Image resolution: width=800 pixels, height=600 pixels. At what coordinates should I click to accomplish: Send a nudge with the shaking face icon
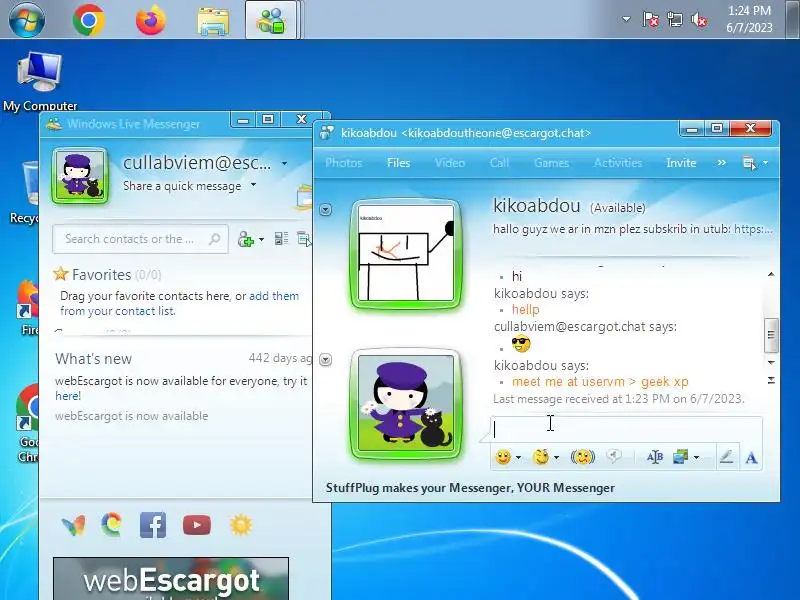point(583,457)
